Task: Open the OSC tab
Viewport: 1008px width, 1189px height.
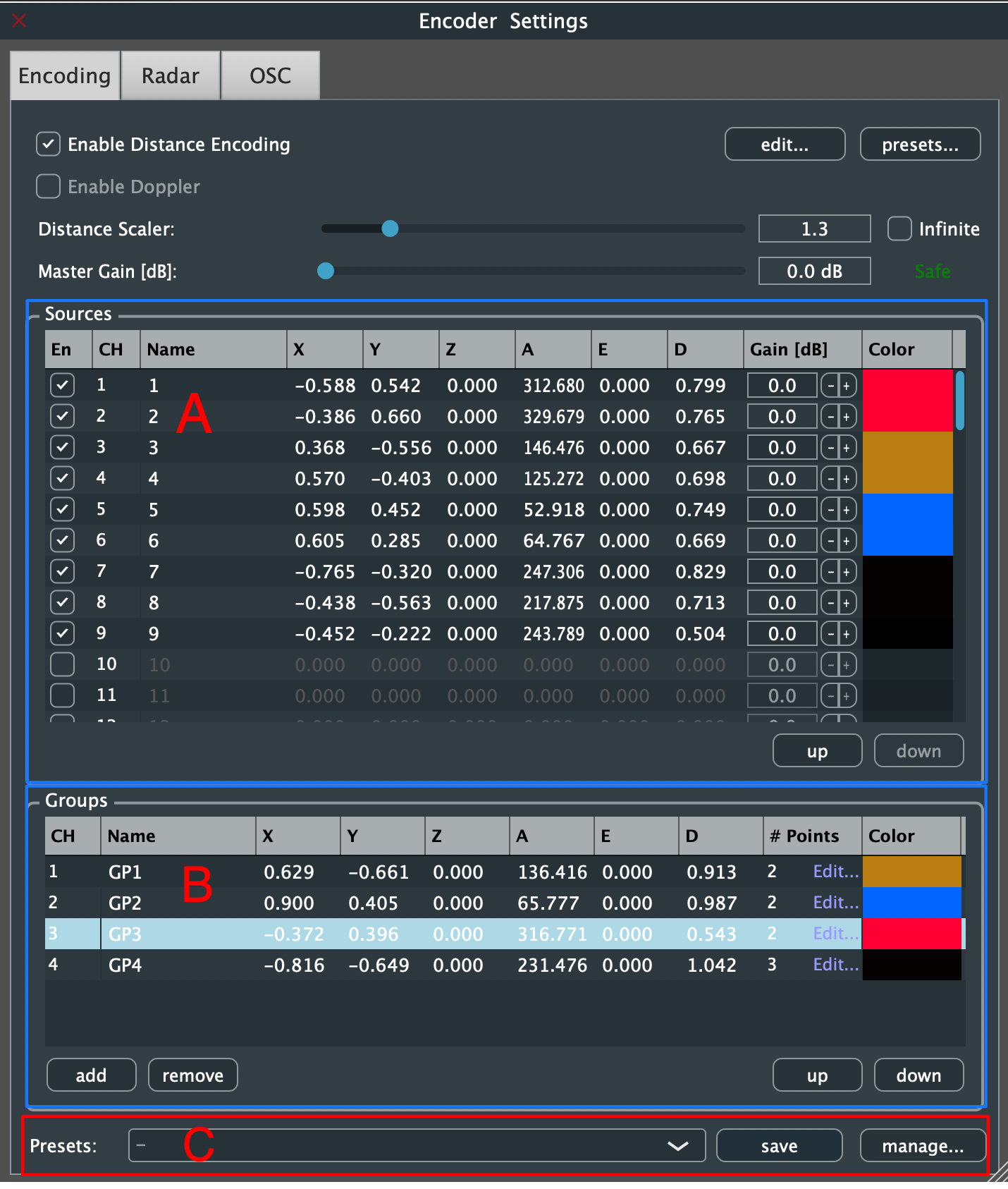Action: [x=270, y=75]
